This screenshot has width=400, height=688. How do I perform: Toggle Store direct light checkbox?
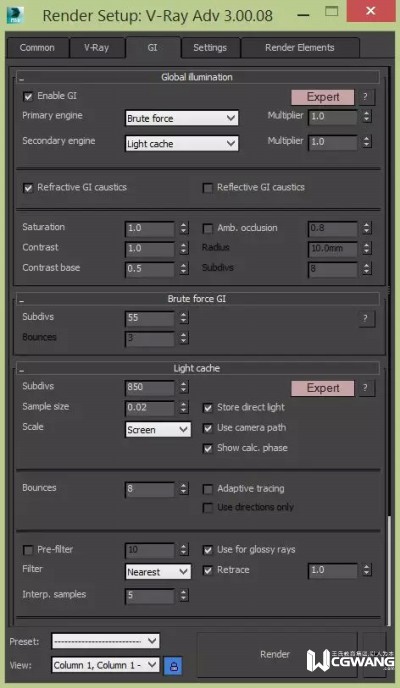click(x=207, y=408)
